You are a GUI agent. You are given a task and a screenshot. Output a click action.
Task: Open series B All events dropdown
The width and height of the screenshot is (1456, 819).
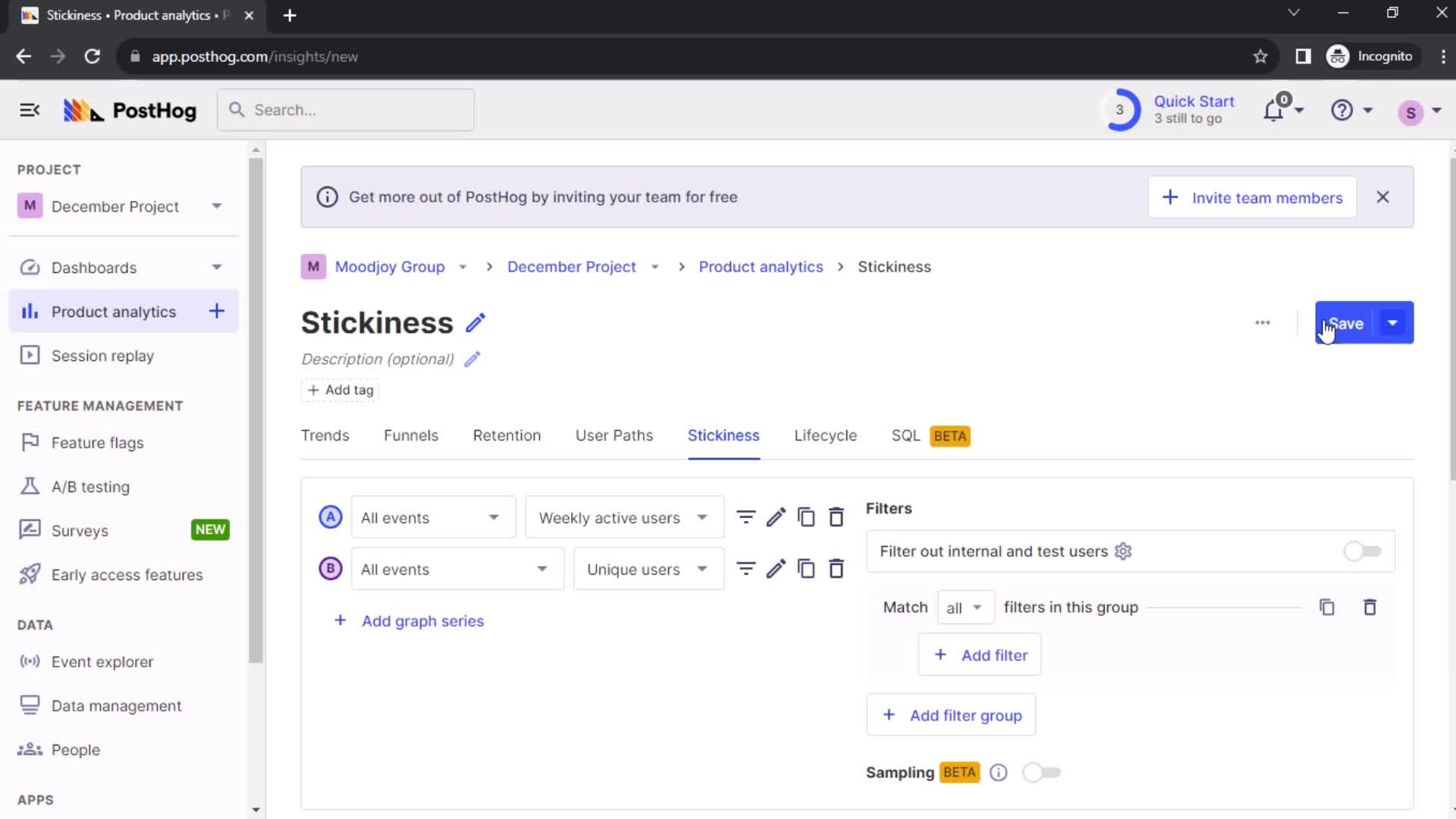point(457,569)
